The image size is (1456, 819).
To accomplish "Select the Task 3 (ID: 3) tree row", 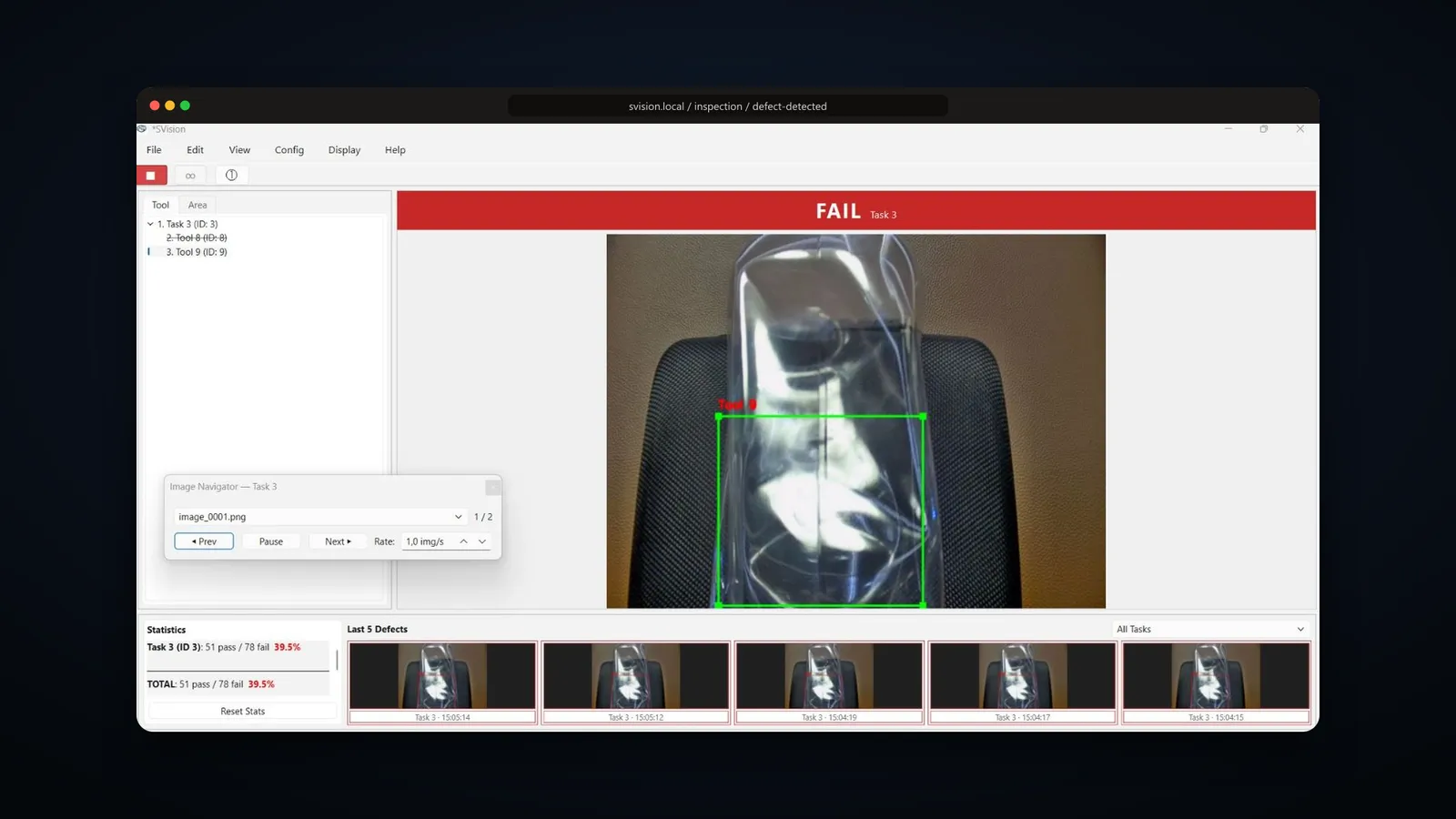I will click(x=187, y=224).
